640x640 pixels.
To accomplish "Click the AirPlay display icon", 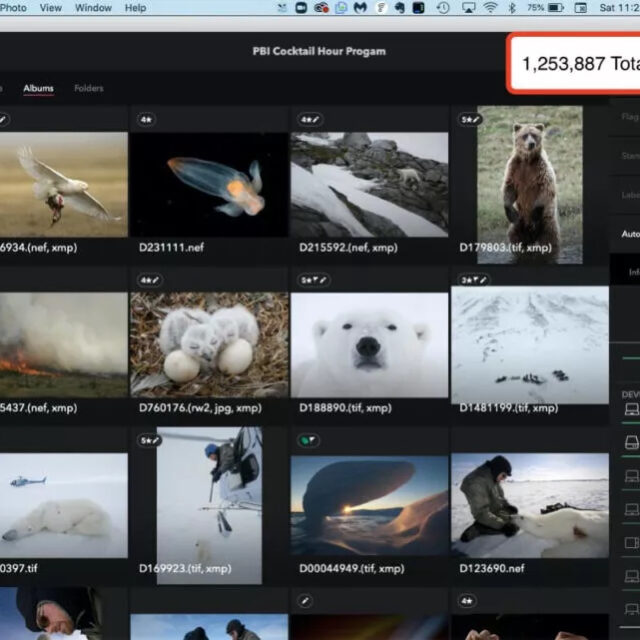I will (x=468, y=8).
